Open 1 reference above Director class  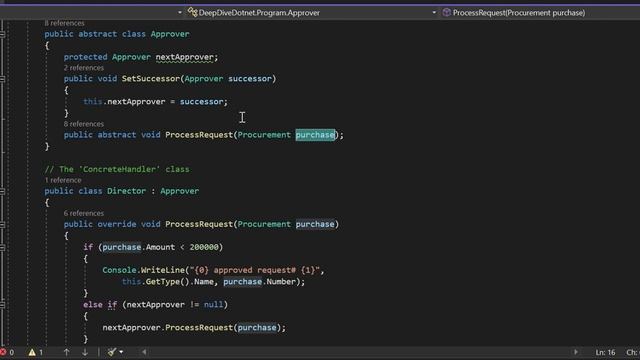pyautogui.click(x=63, y=180)
